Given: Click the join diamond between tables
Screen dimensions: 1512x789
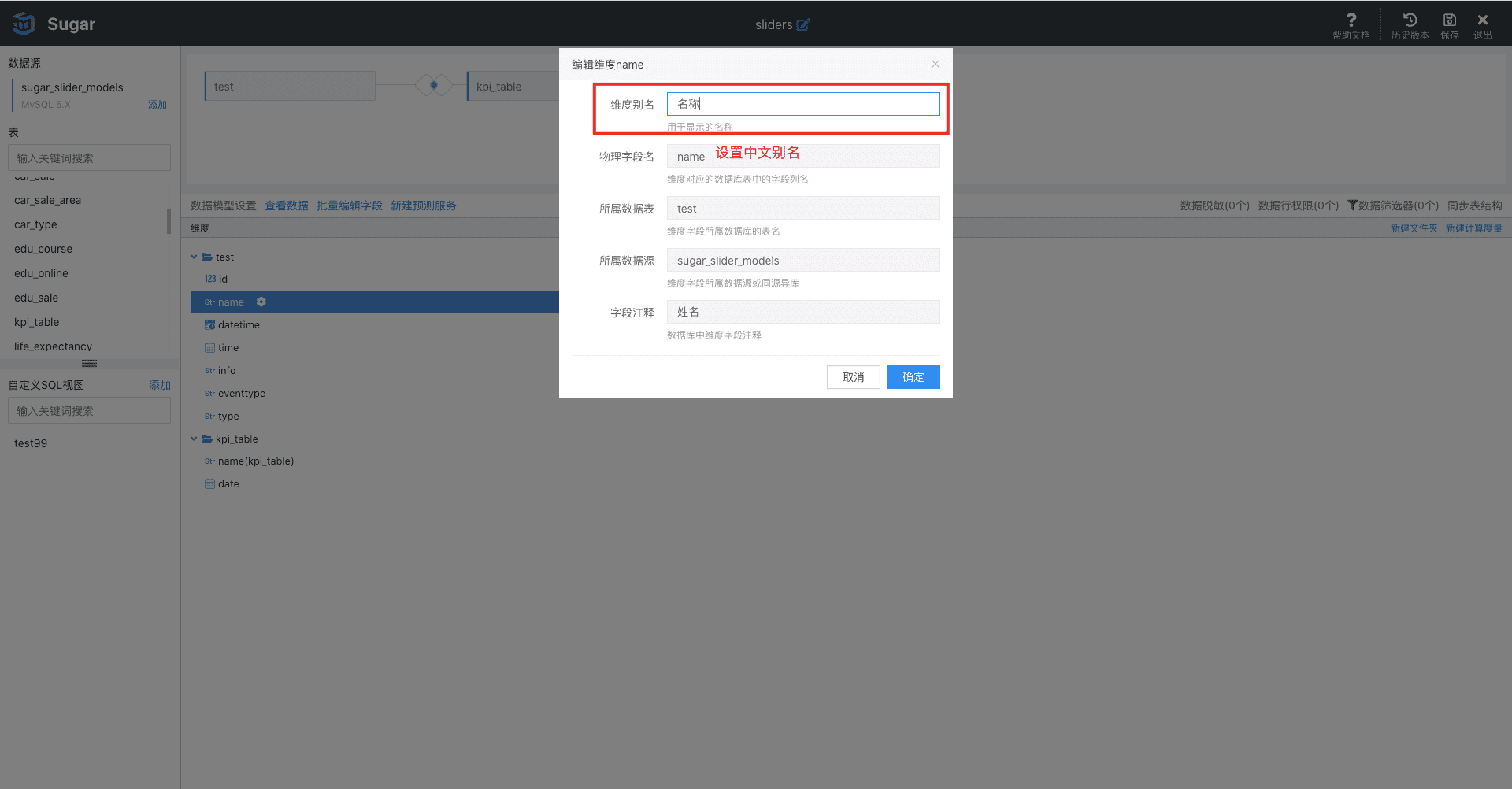Looking at the screenshot, I should [x=434, y=85].
